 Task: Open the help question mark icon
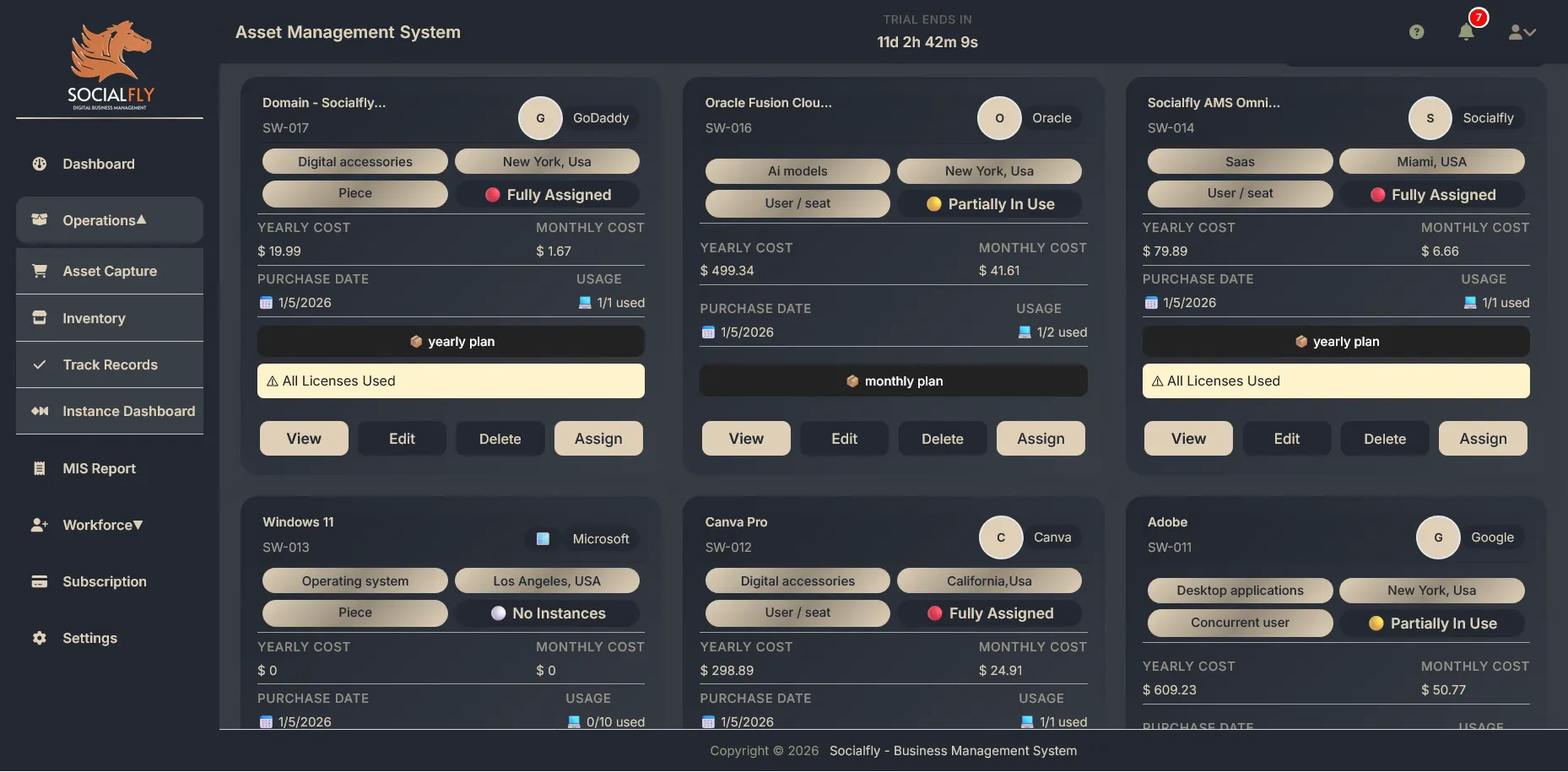coord(1417,32)
